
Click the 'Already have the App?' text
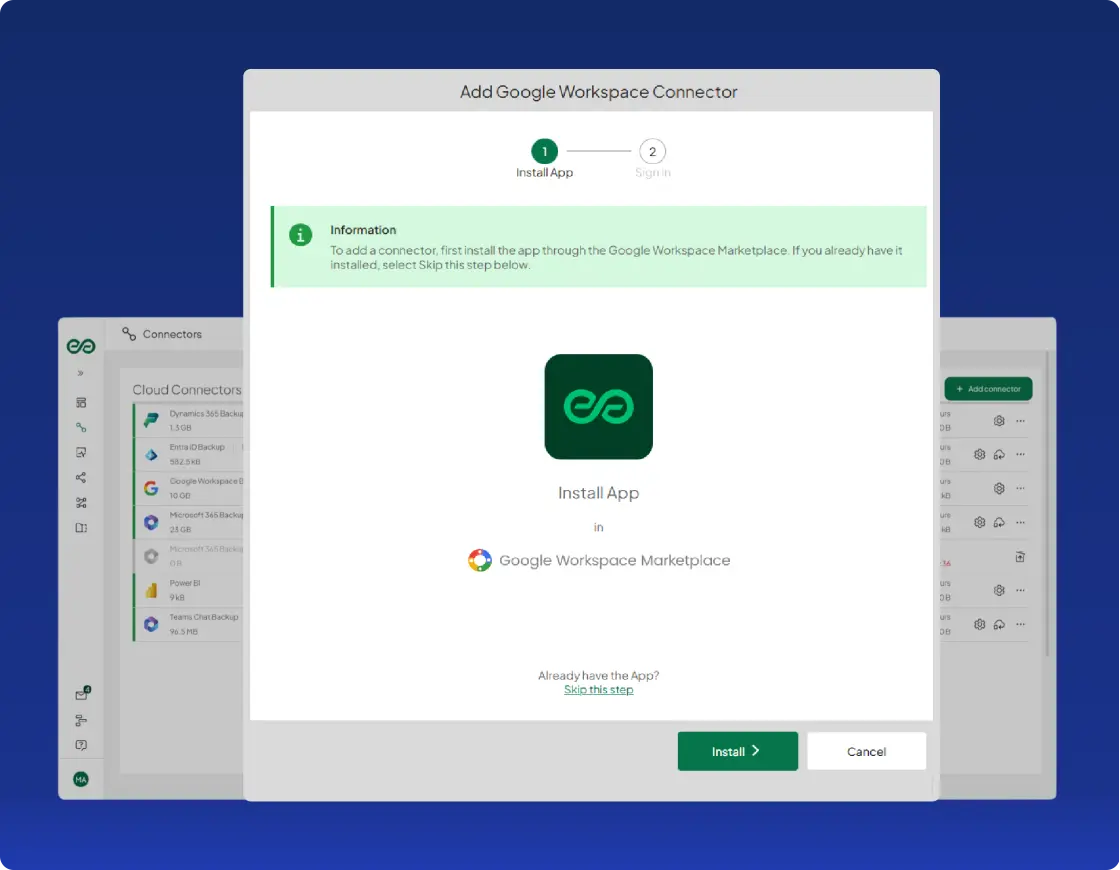click(598, 675)
